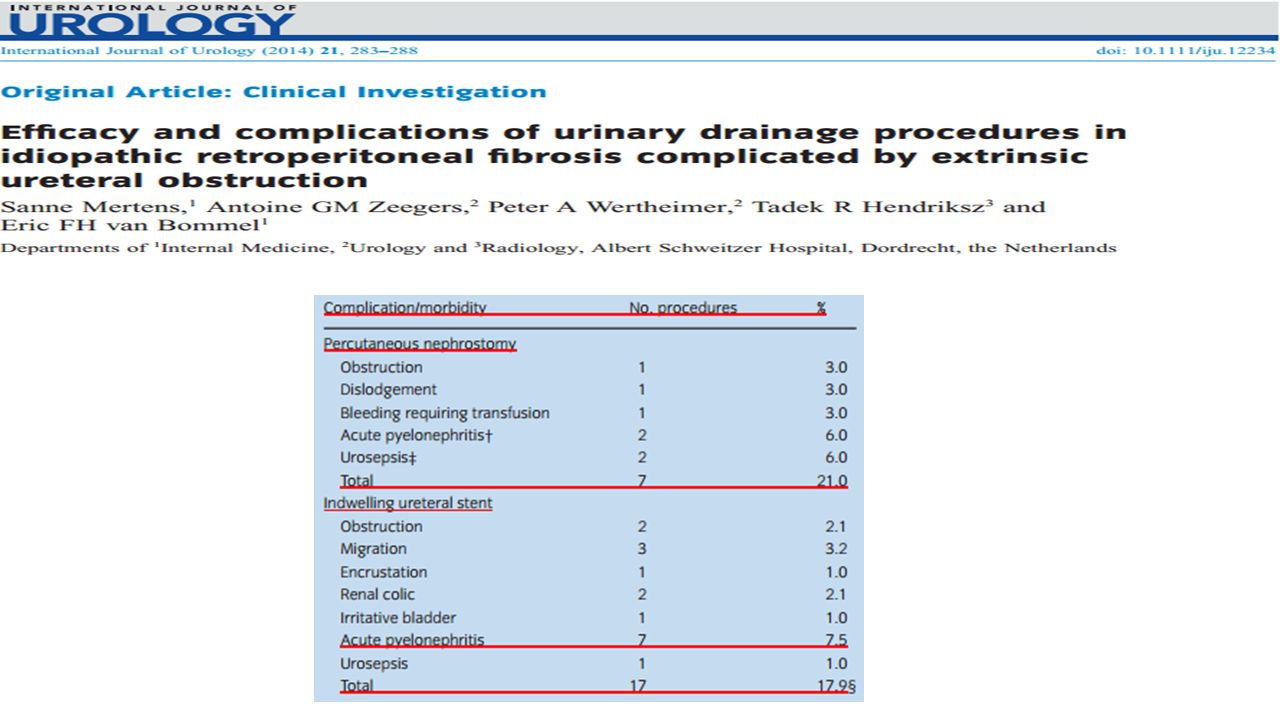Click the 7.5 percent value
1280x720 pixels.
(x=837, y=641)
